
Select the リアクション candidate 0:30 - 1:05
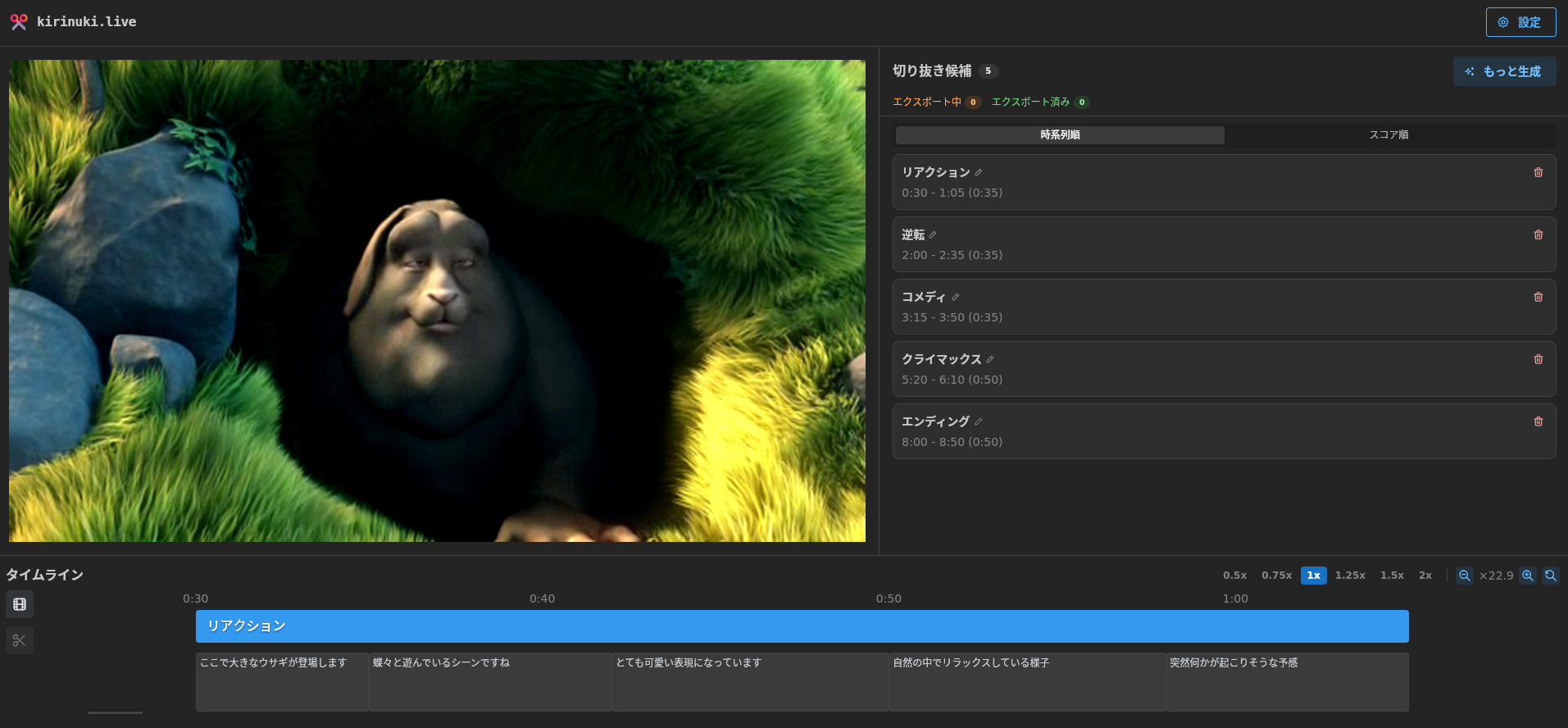[1224, 182]
